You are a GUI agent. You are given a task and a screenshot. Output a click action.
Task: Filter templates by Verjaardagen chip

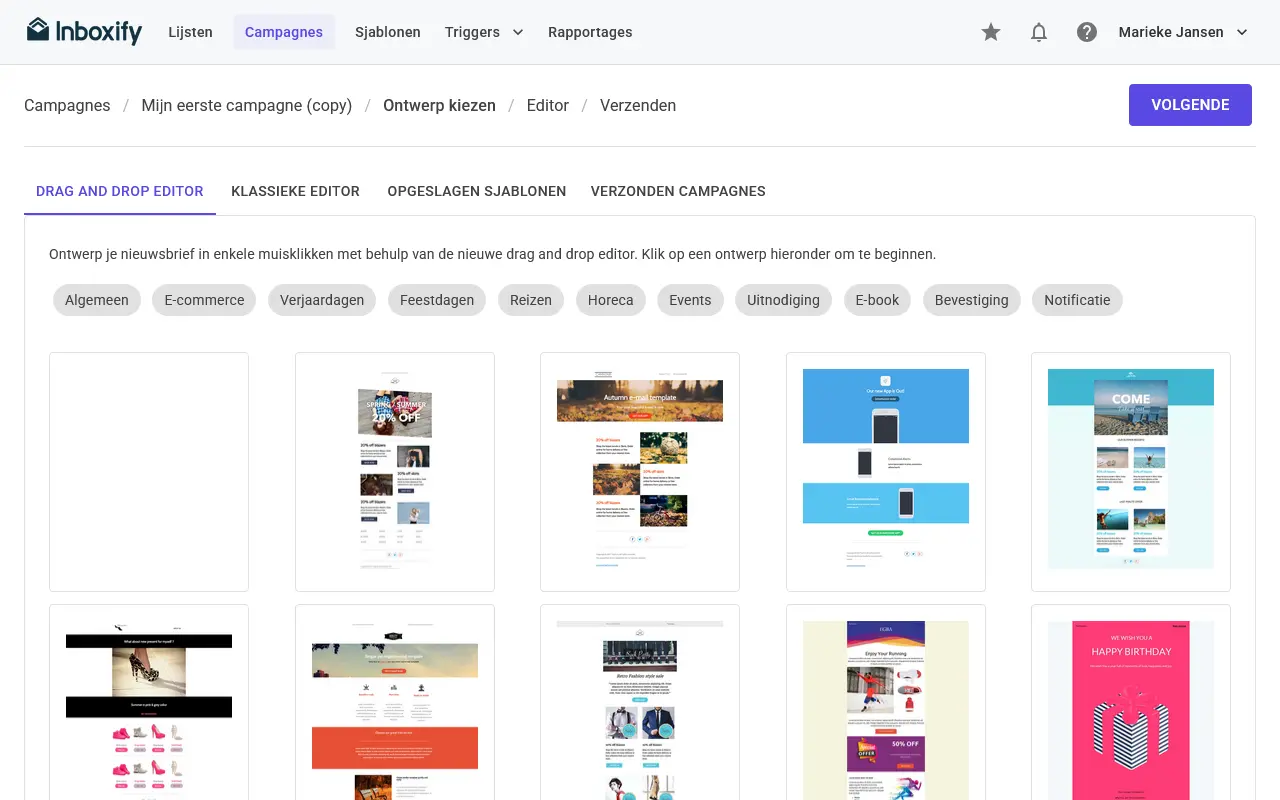click(322, 300)
